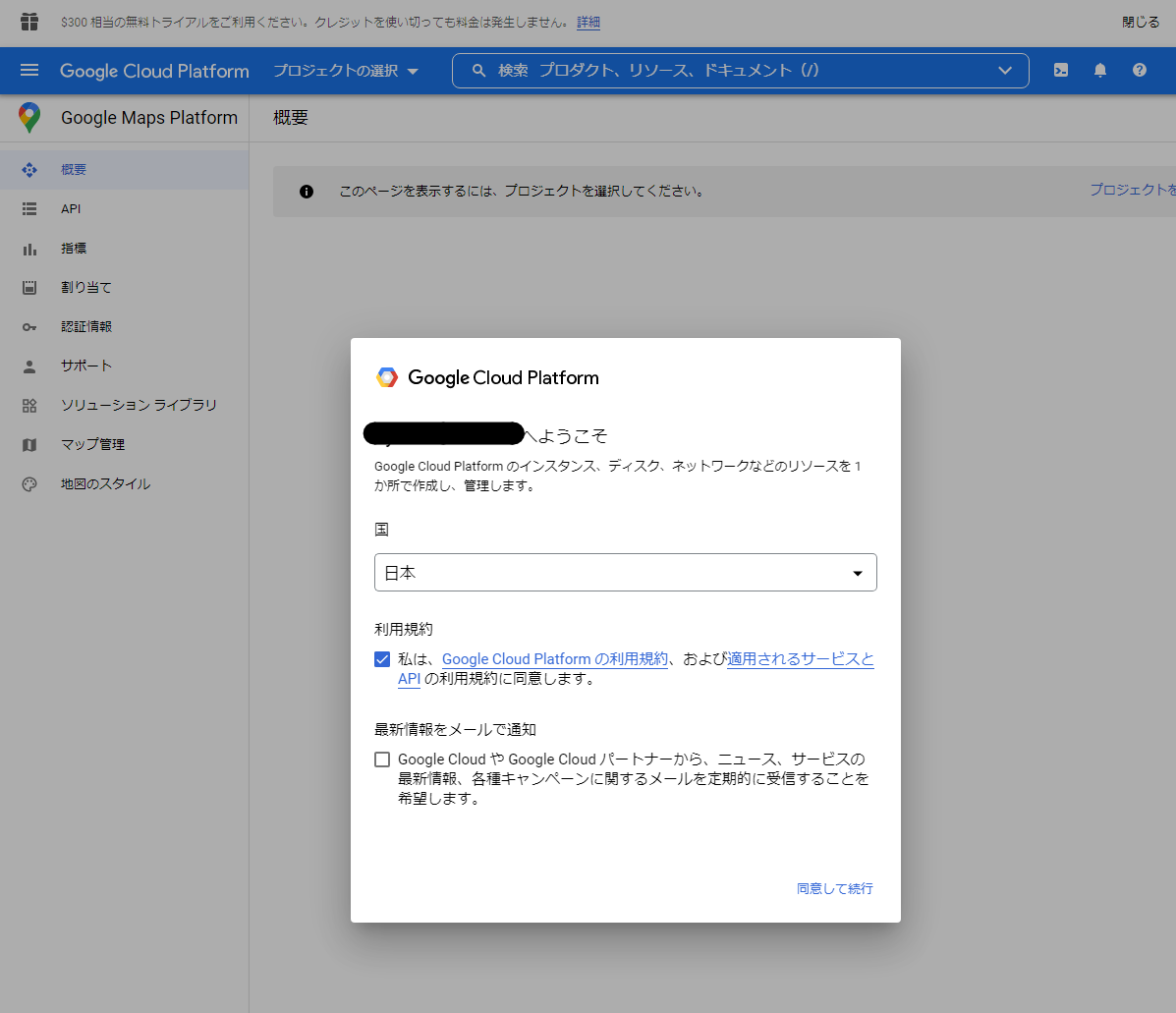The height and width of the screenshot is (1013, 1176).
Task: Focus the 検索 products and resources search field
Action: point(740,71)
